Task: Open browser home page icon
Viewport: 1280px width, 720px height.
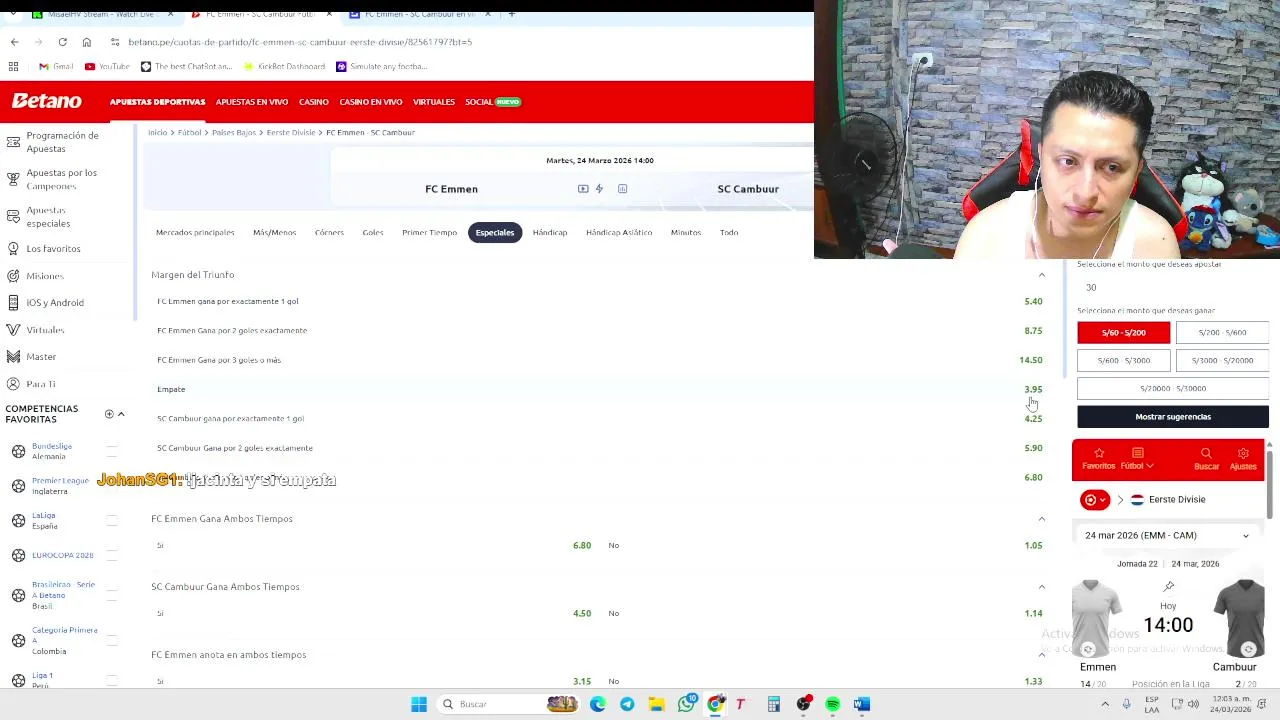Action: pos(87,42)
